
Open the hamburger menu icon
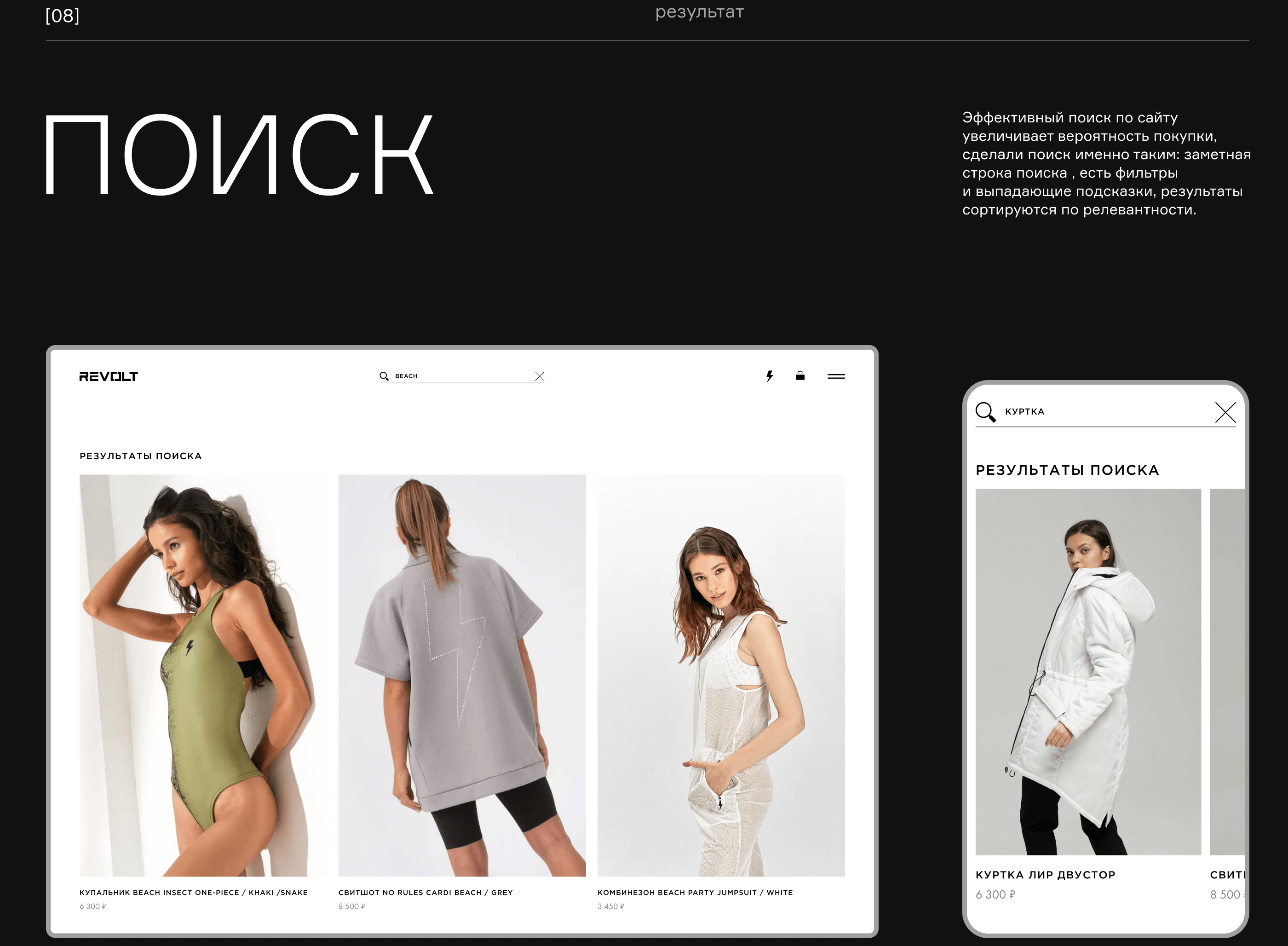[836, 376]
